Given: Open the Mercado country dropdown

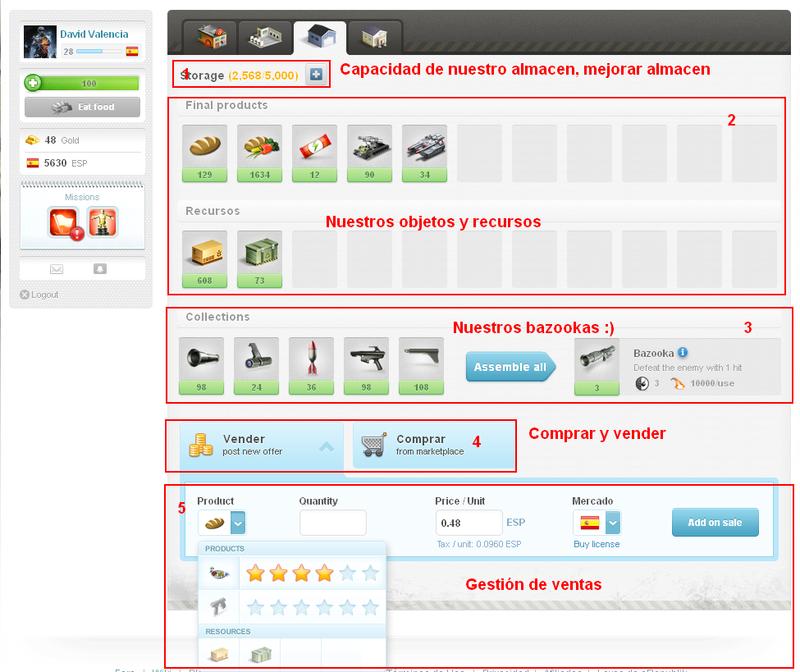Looking at the screenshot, I should coord(613,522).
